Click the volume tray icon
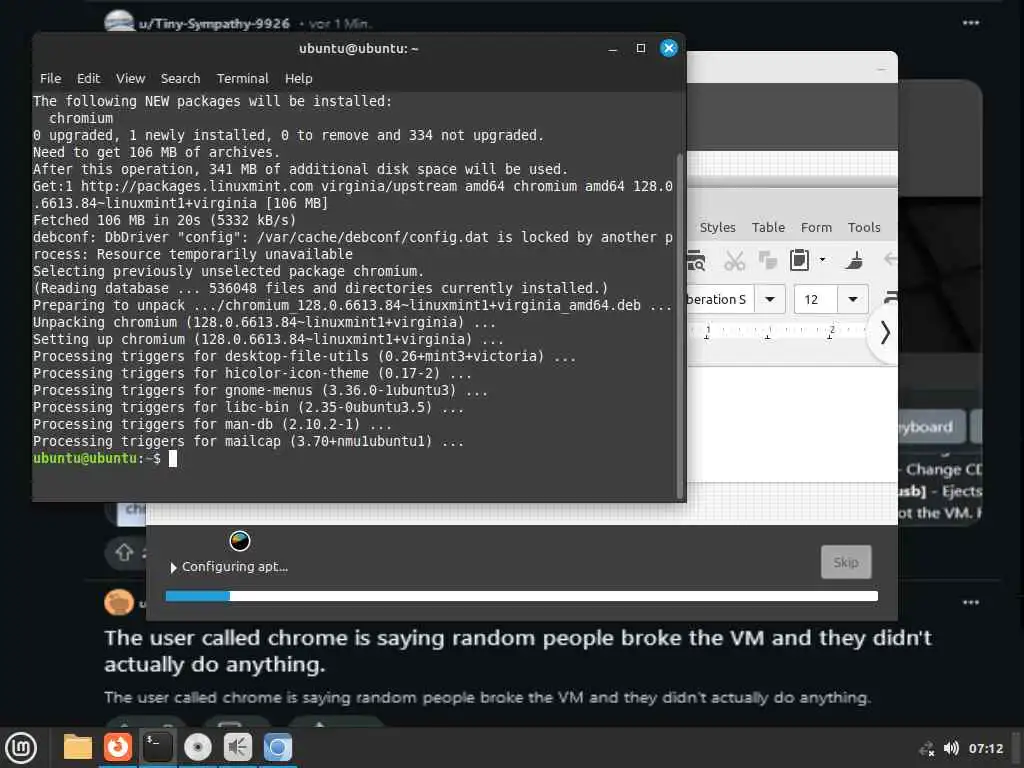The width and height of the screenshot is (1024, 768). point(951,748)
